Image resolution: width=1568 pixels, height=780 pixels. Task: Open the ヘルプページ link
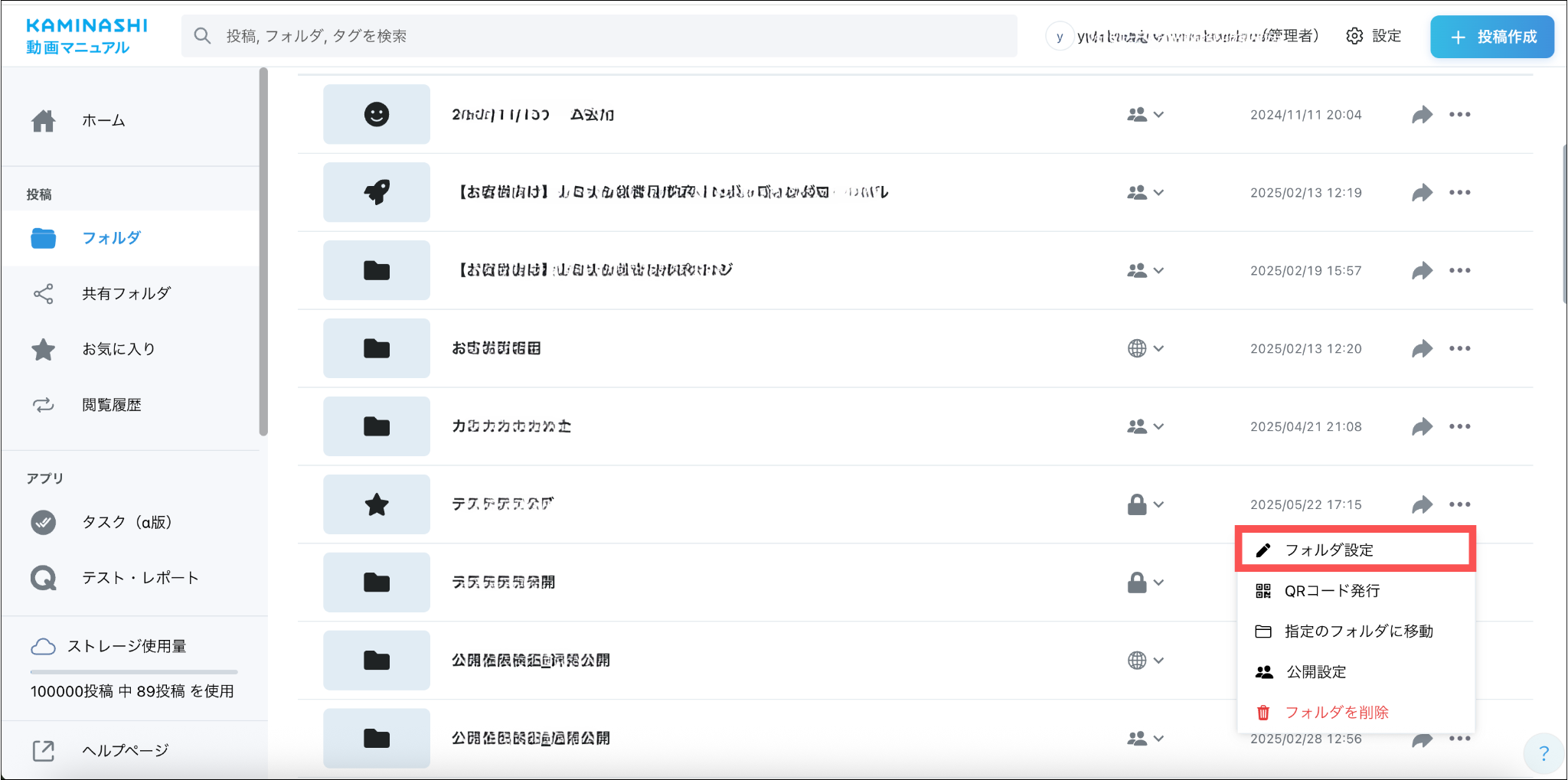pyautogui.click(x=126, y=750)
